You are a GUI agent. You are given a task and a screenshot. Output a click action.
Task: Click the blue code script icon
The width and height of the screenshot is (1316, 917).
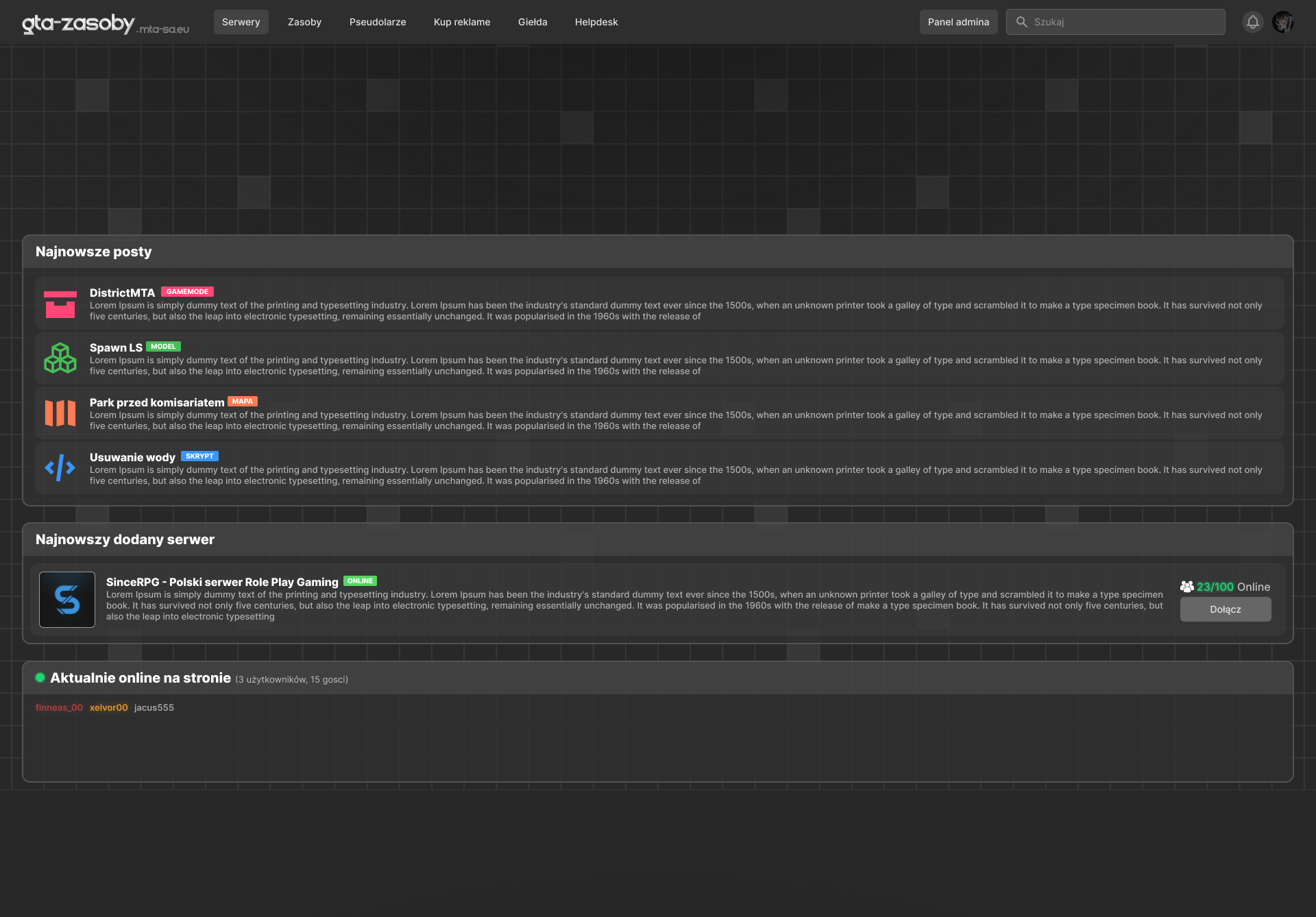coord(60,468)
